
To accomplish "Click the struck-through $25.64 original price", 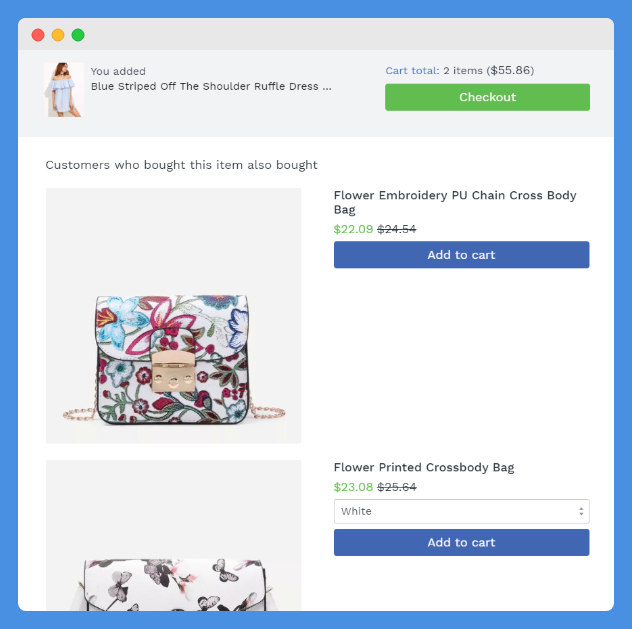I will point(397,487).
